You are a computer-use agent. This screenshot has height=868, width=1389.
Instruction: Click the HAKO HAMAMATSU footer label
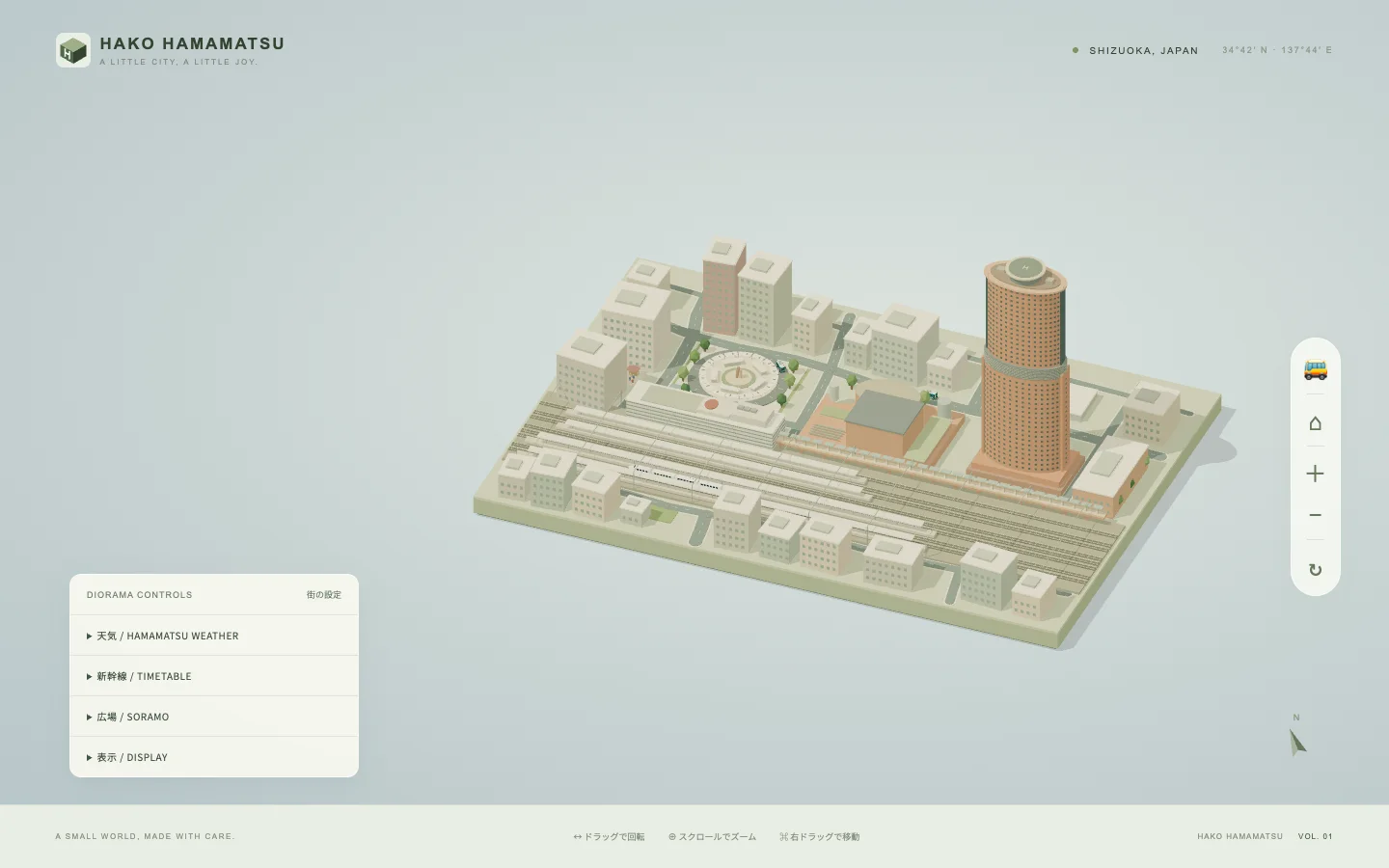(x=1240, y=836)
